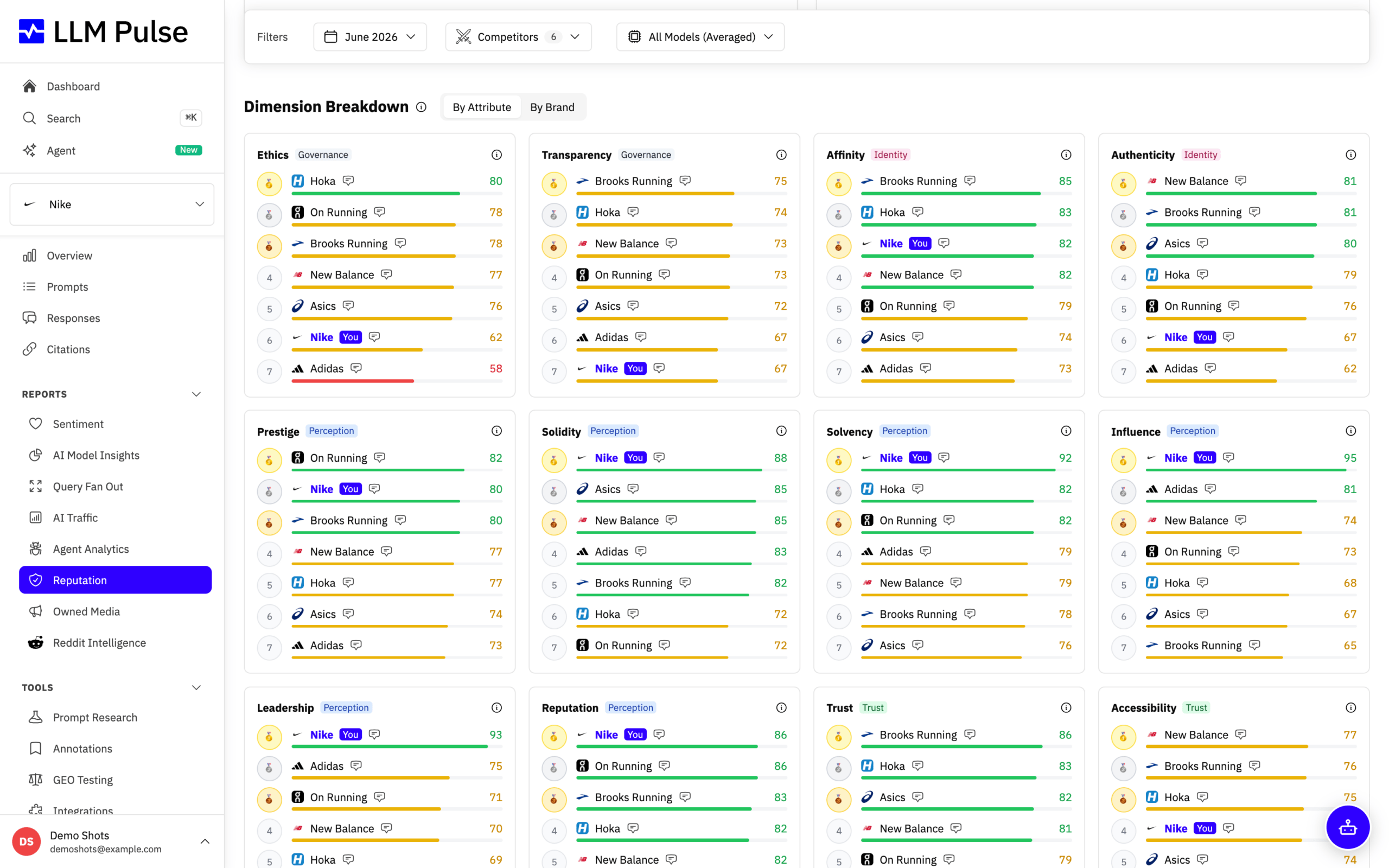Screen dimensions: 1389x868
Task: Show info for the Transparency card
Action: [781, 155]
